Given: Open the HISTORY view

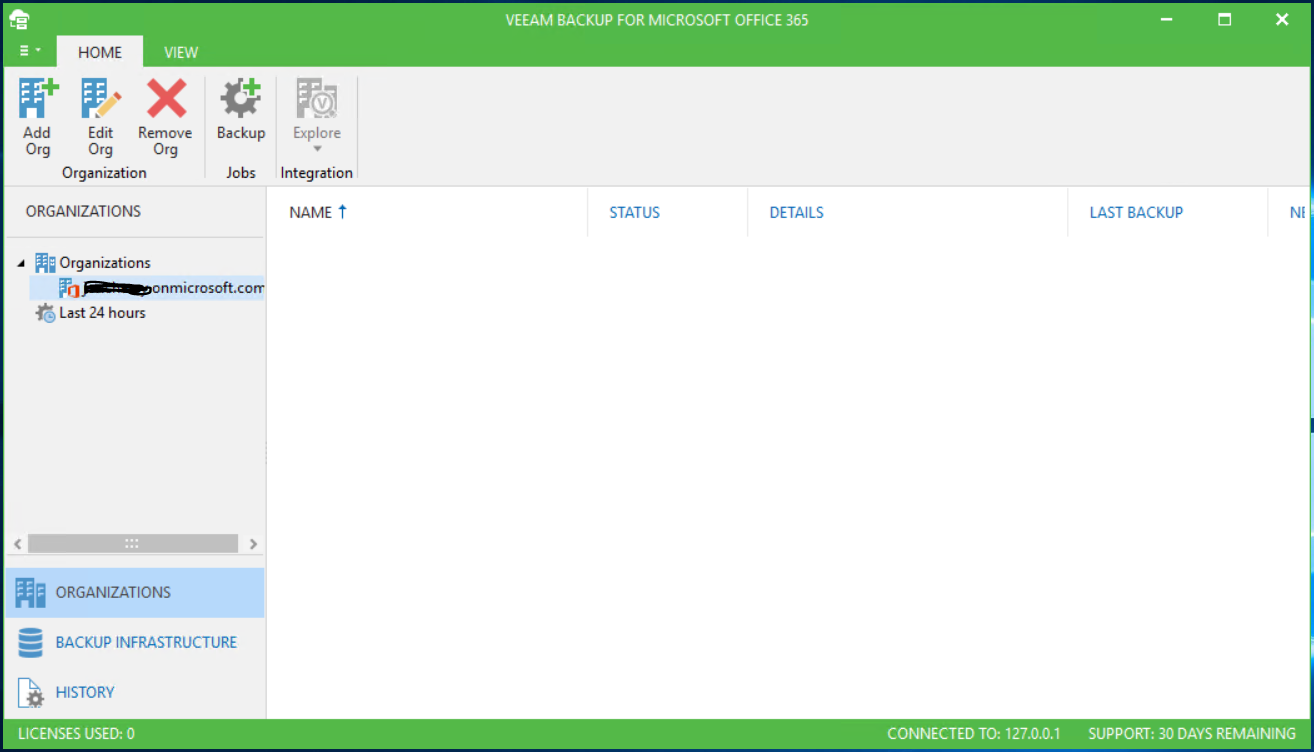Looking at the screenshot, I should [134, 692].
